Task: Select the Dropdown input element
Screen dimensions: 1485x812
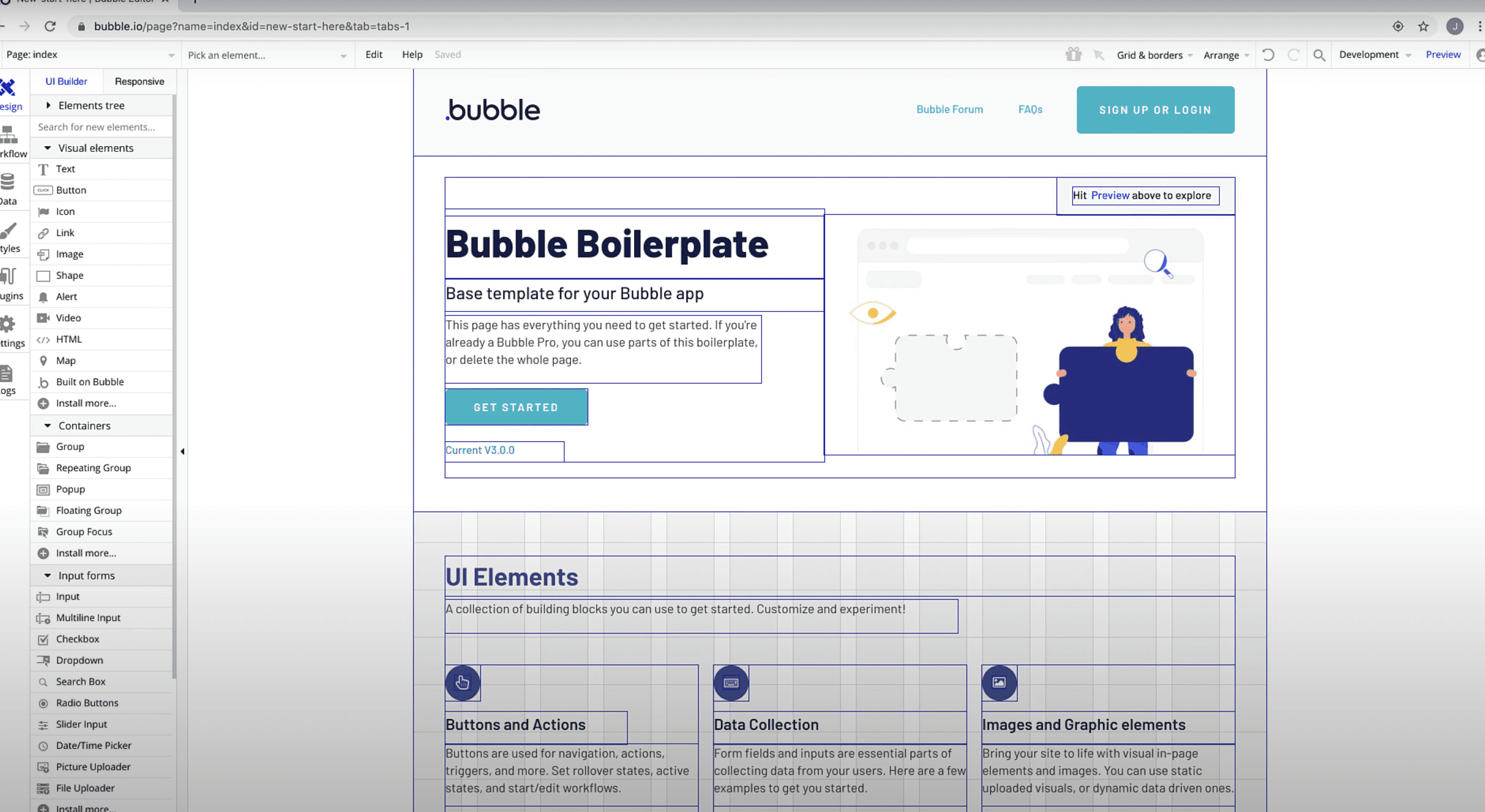Action: pos(102,661)
